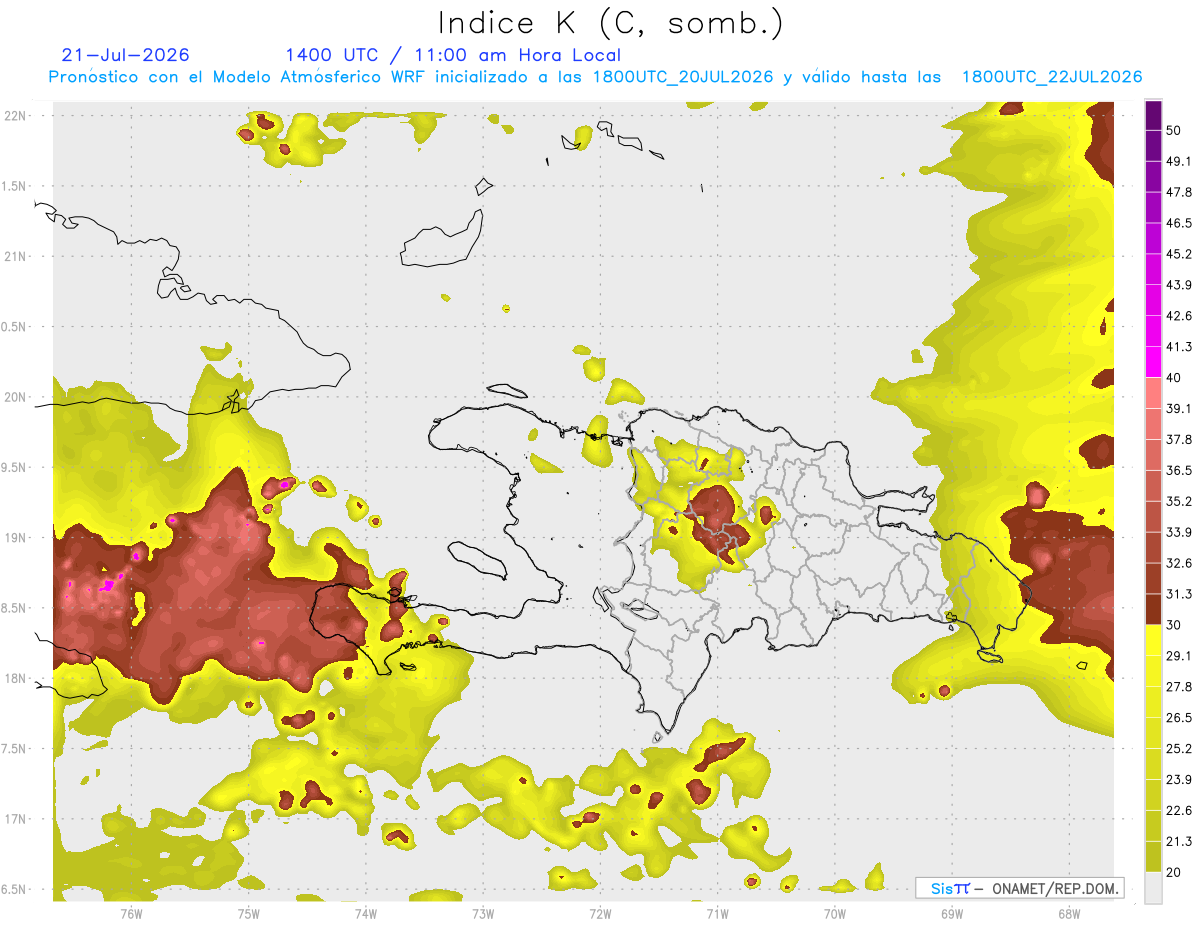Image resolution: width=1200 pixels, height=927 pixels.
Task: Click the initialization stamp '1800UTC_20JUL2026'
Action: (685, 77)
